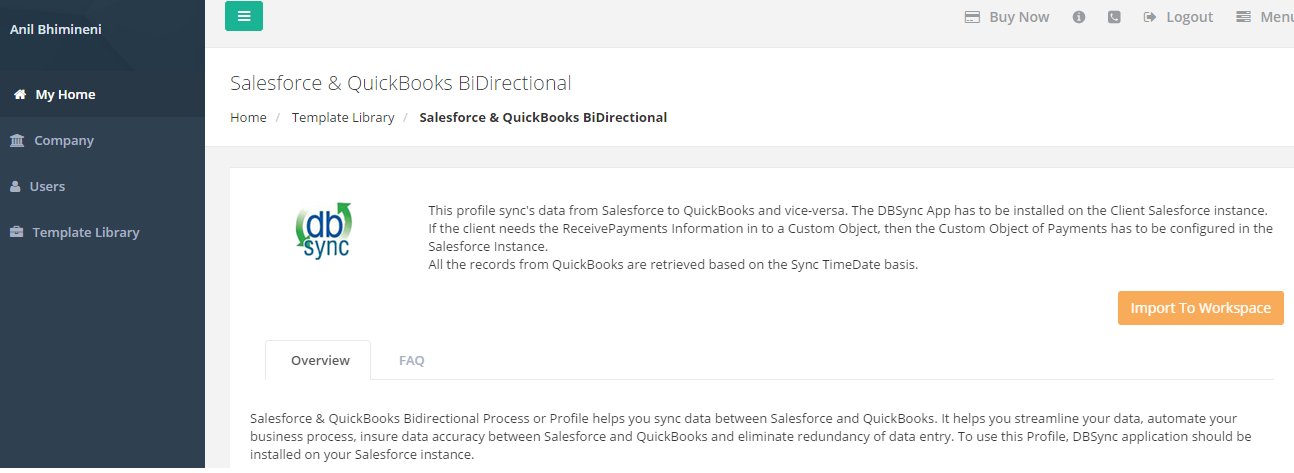1294x473 pixels.
Task: Click the list icon beside Menu
Action: coord(1244,17)
